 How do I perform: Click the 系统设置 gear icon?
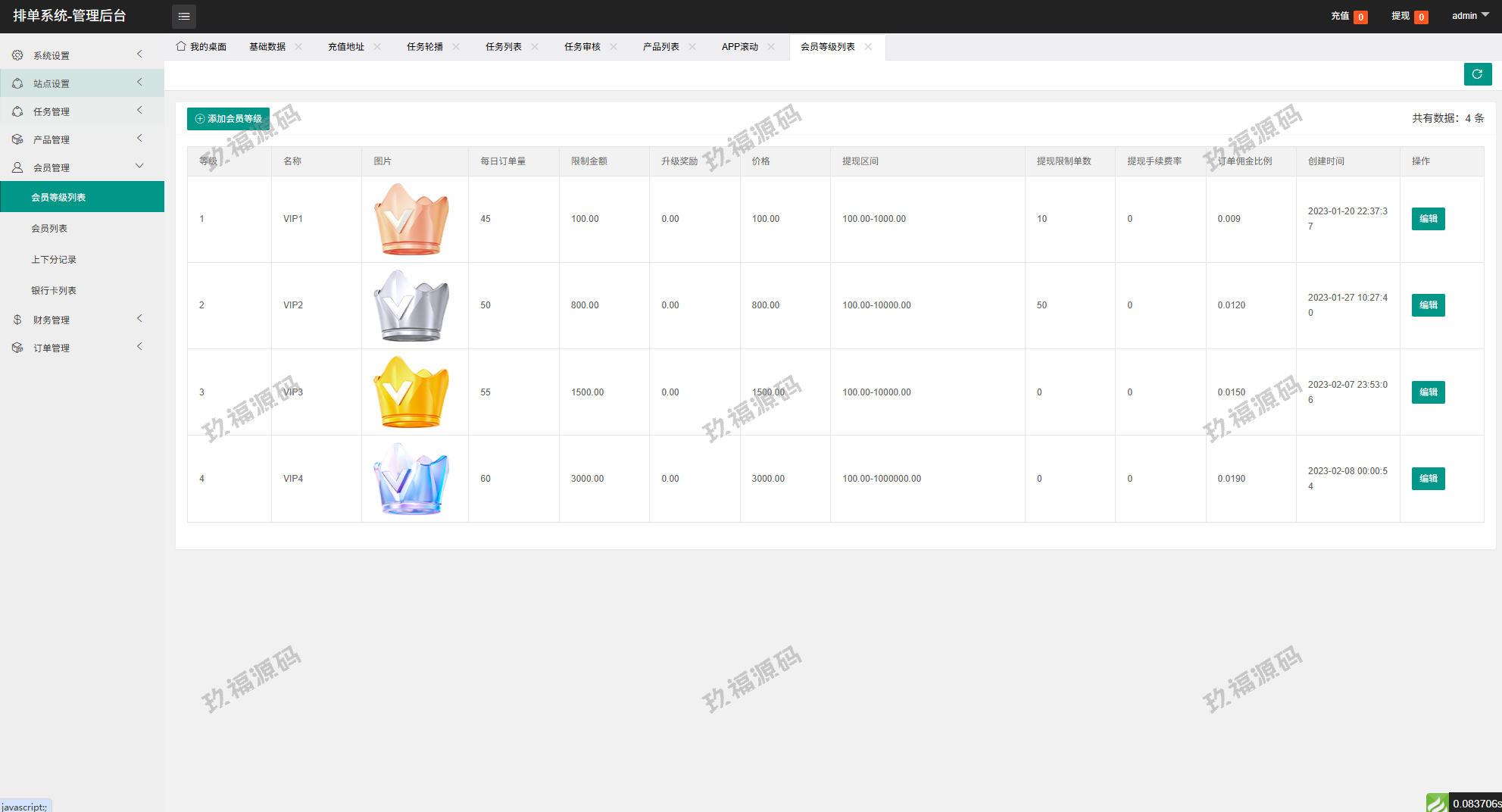coord(17,55)
